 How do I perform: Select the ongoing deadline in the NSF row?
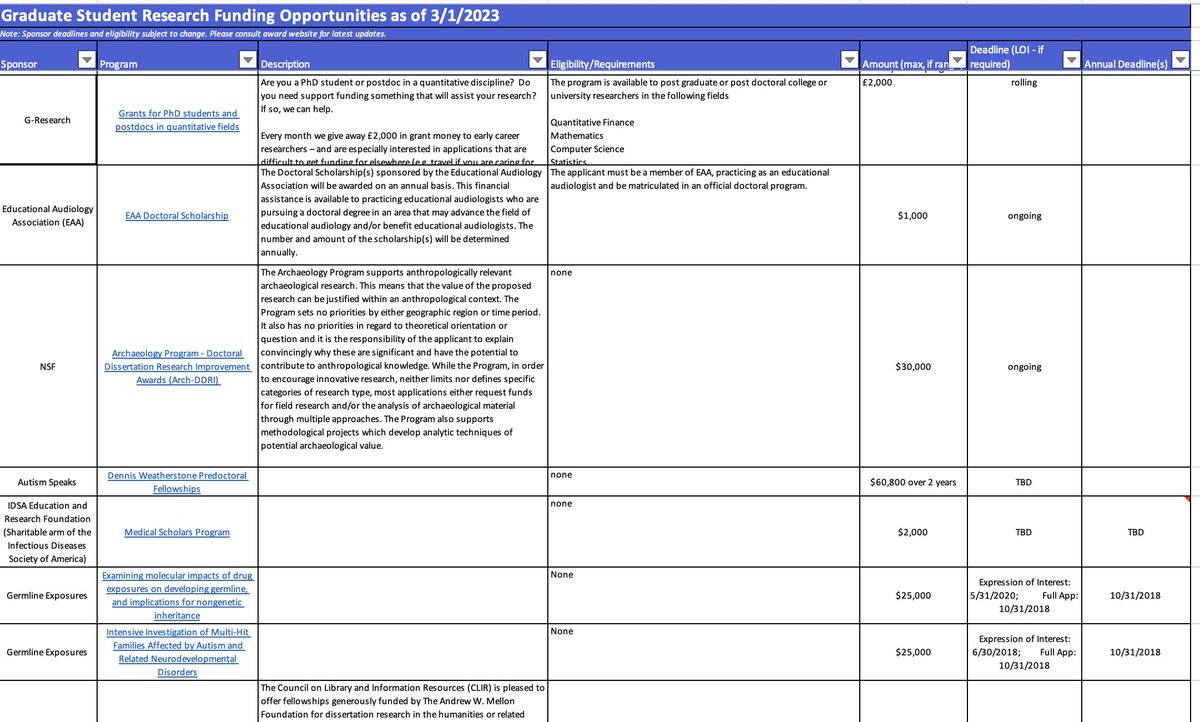click(x=1024, y=366)
